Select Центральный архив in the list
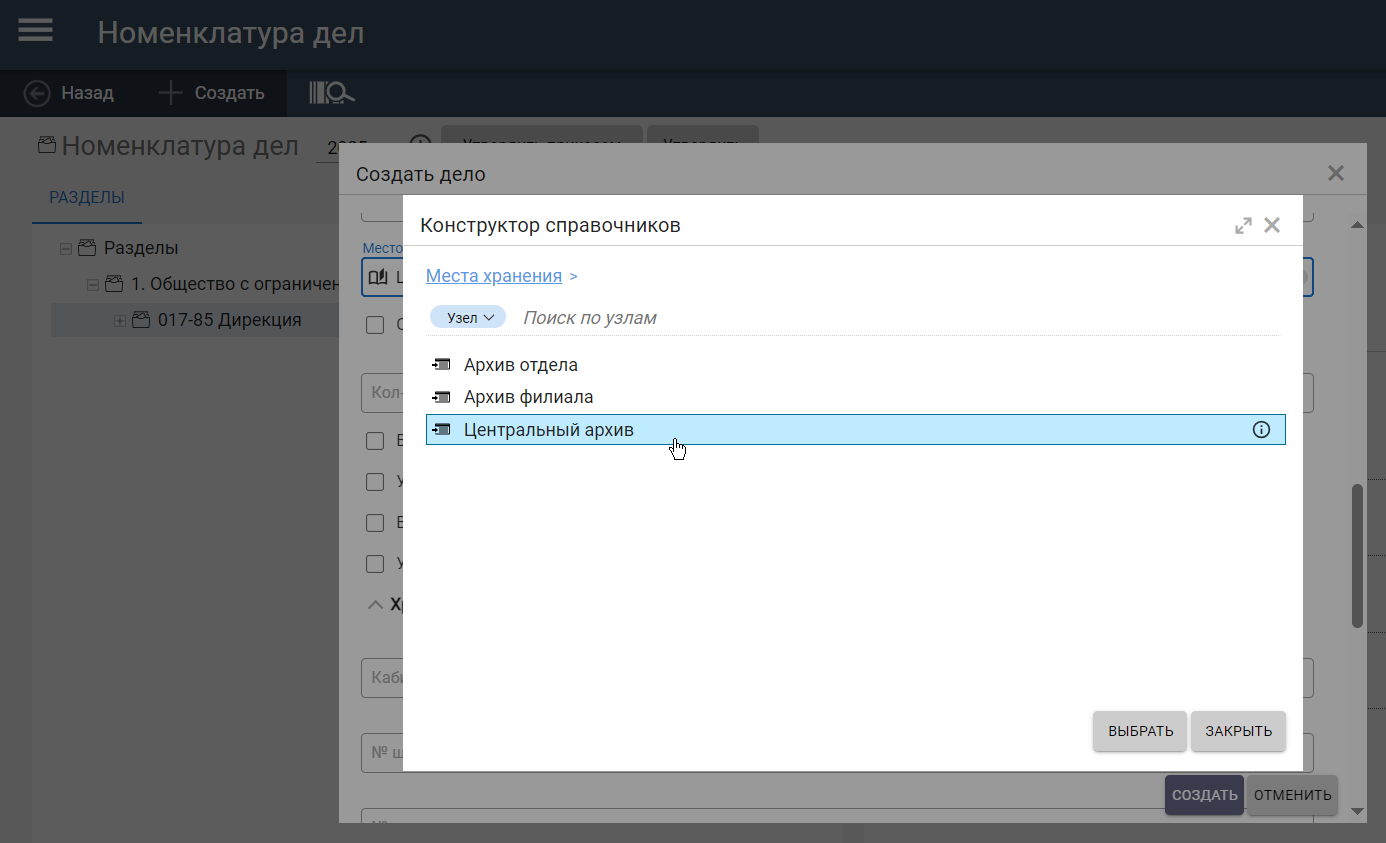 tap(548, 430)
